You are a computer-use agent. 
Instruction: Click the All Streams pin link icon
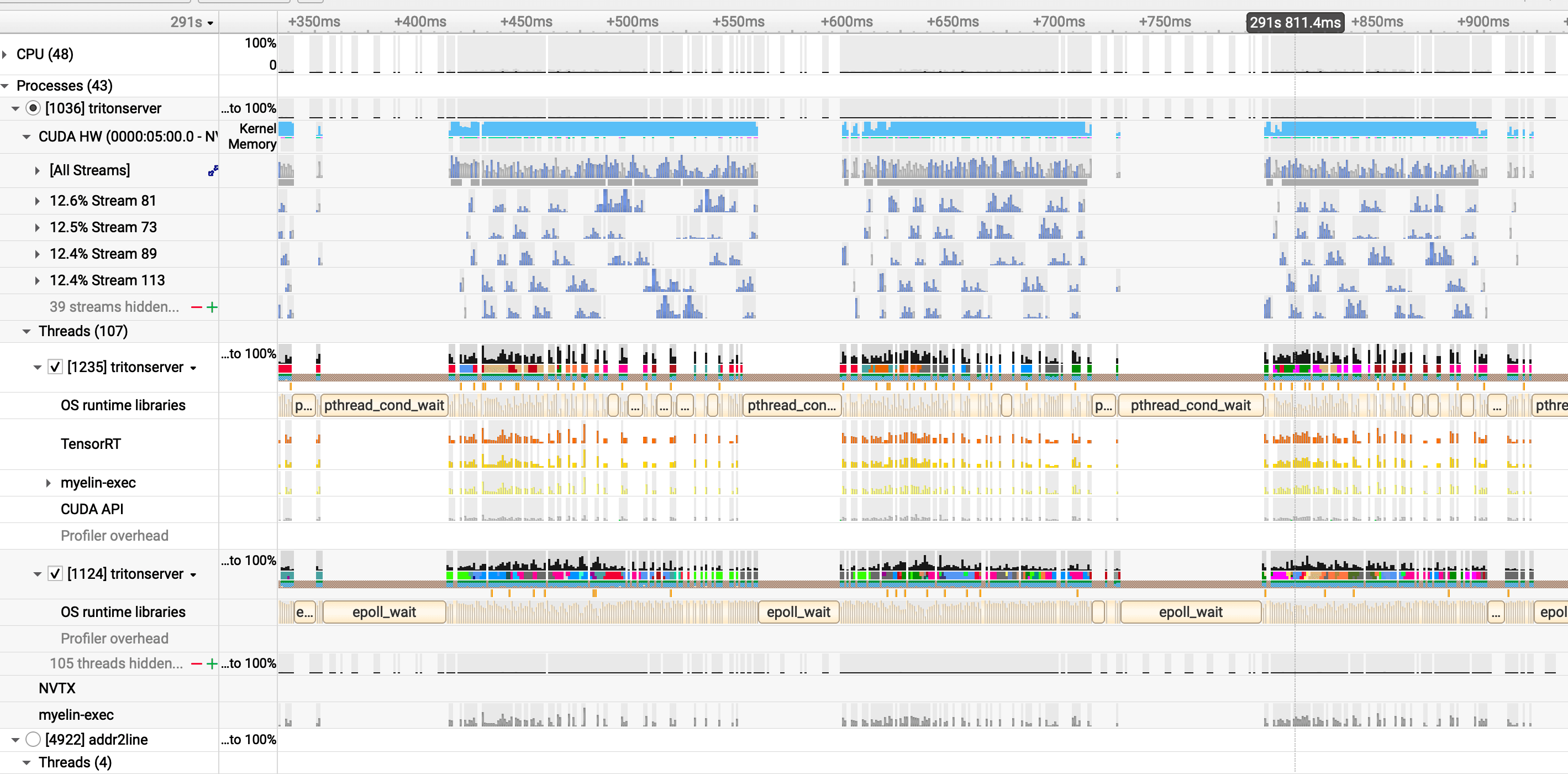click(x=212, y=170)
